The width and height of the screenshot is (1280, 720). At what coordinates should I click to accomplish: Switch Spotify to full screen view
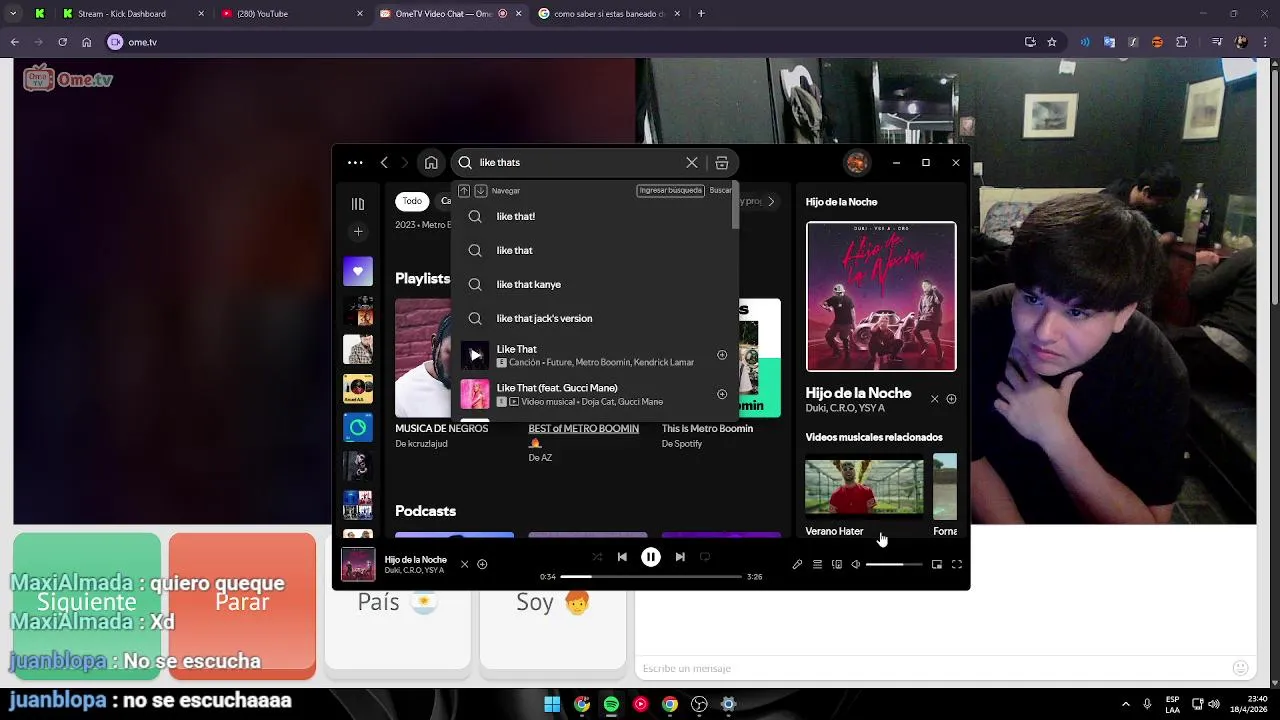click(957, 565)
